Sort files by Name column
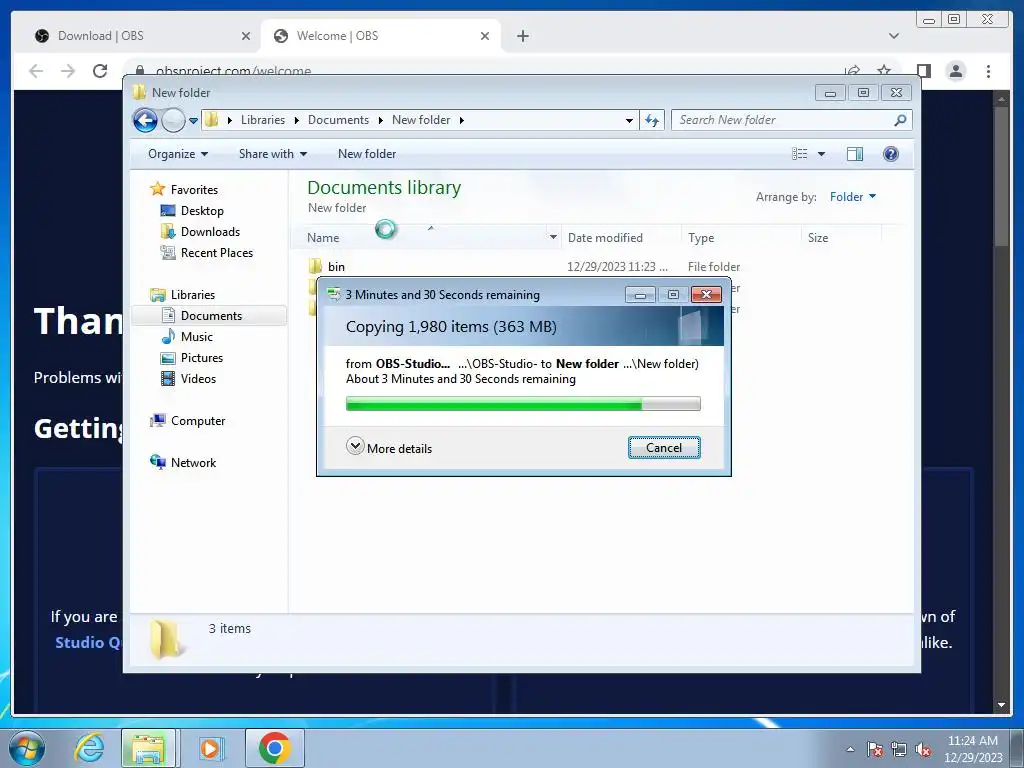1024x768 pixels. (x=323, y=238)
